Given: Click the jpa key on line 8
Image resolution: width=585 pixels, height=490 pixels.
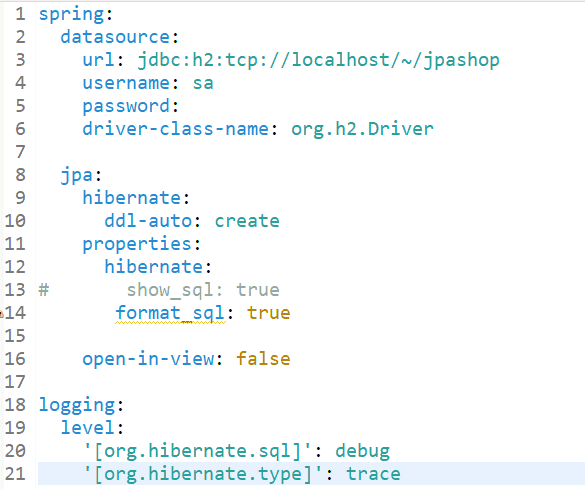Looking at the screenshot, I should [77, 176].
